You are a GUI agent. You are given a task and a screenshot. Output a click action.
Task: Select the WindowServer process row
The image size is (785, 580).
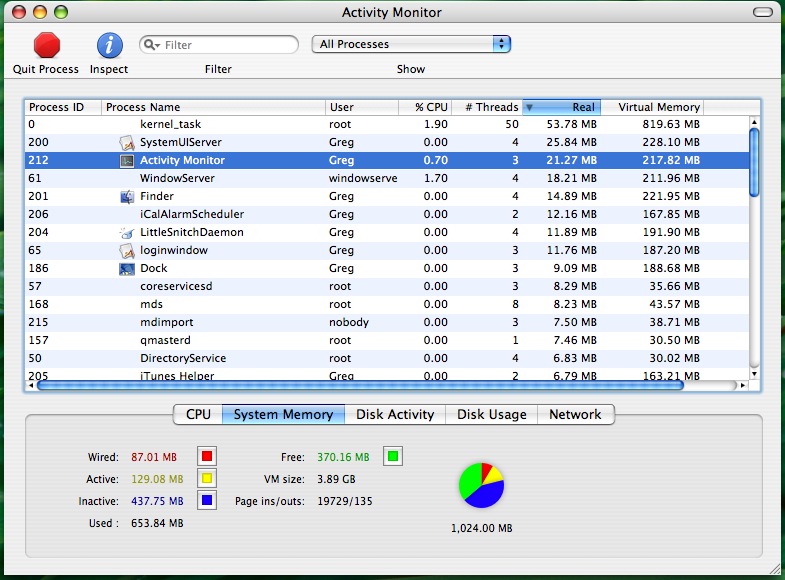click(x=387, y=179)
